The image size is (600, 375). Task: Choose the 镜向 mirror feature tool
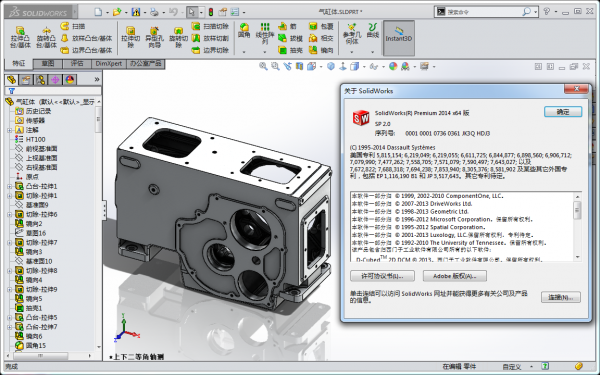click(321, 50)
